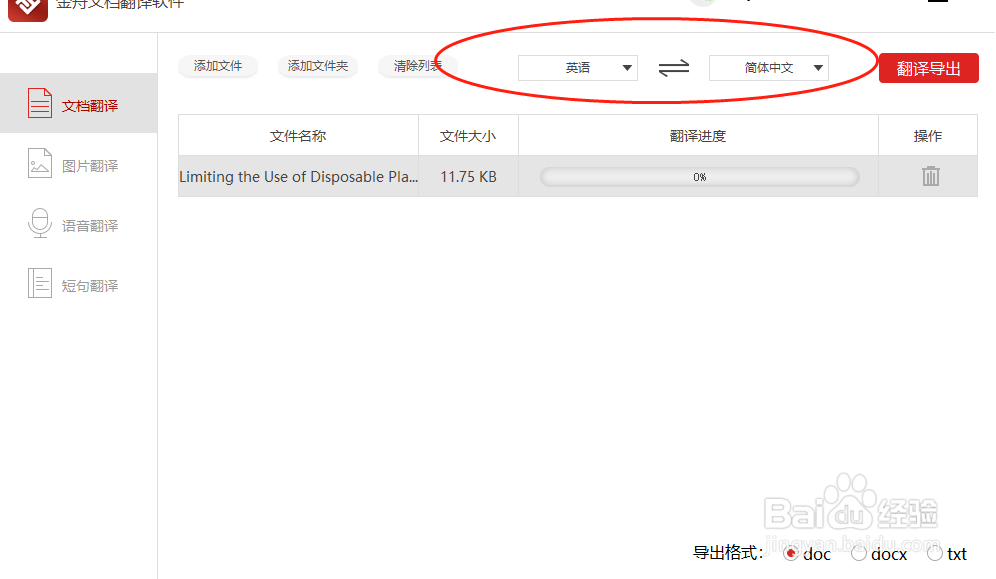The height and width of the screenshot is (579, 996).
Task: Select 短句翻译 in the sidebar
Action: click(x=75, y=284)
